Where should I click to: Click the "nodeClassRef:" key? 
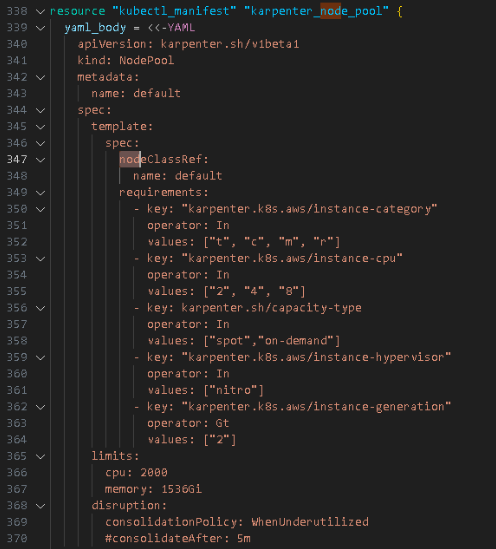coord(164,160)
